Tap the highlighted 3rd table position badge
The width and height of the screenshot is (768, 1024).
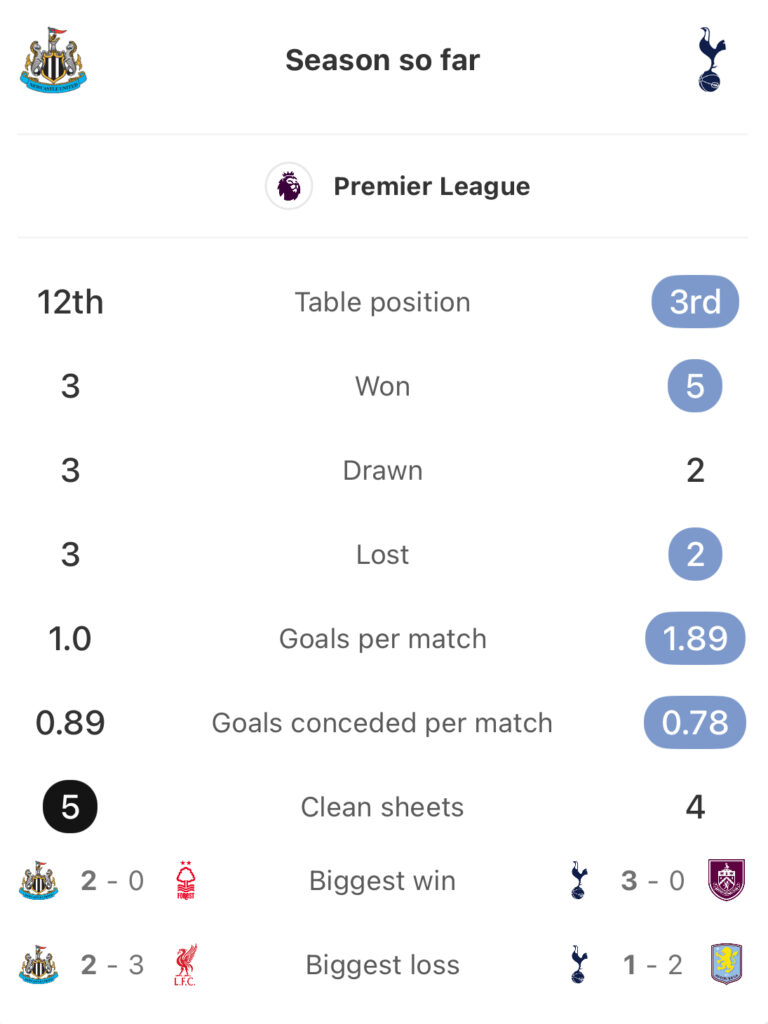pyautogui.click(x=695, y=302)
